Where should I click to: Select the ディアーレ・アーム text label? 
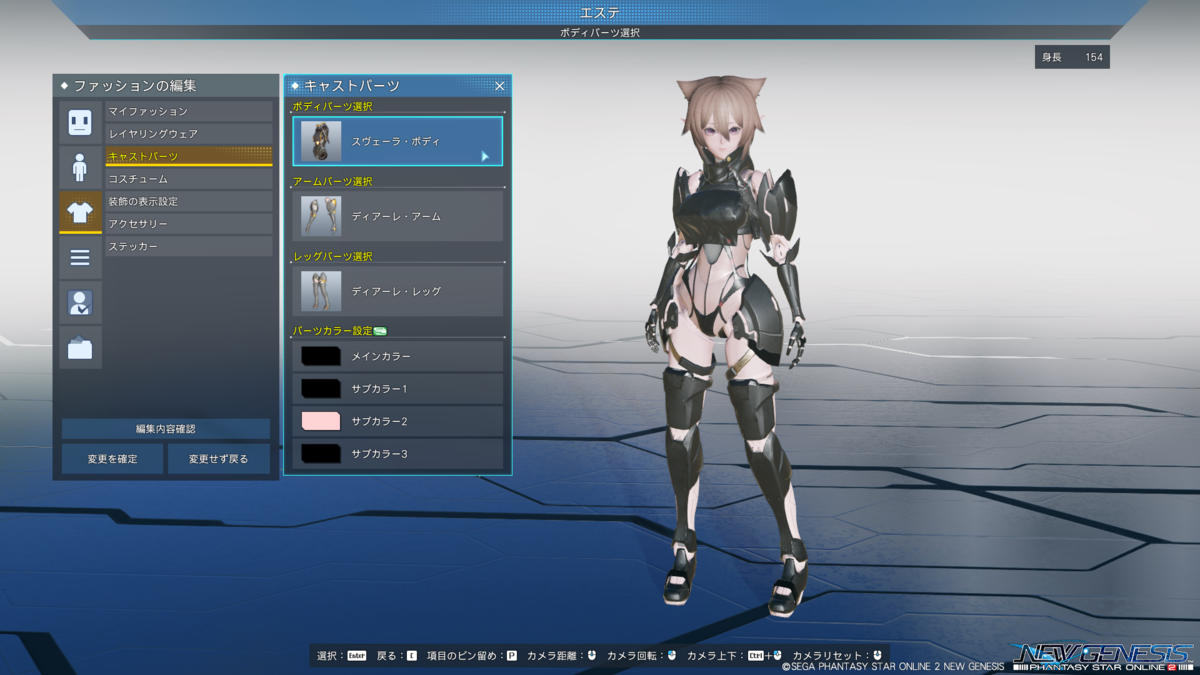(396, 216)
